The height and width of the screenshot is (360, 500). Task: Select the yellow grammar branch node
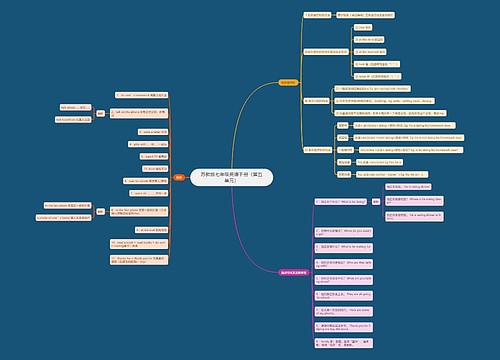(x=288, y=82)
